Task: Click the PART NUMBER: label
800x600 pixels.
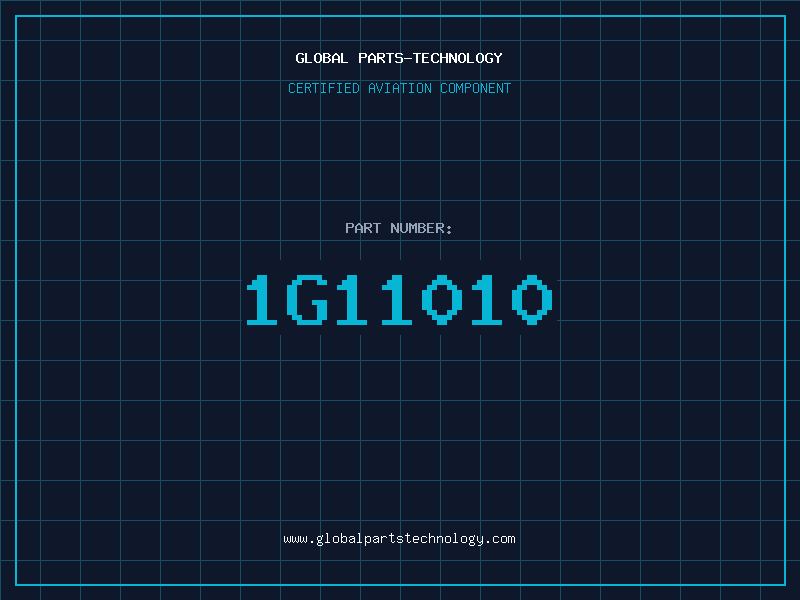Action: (x=398, y=228)
